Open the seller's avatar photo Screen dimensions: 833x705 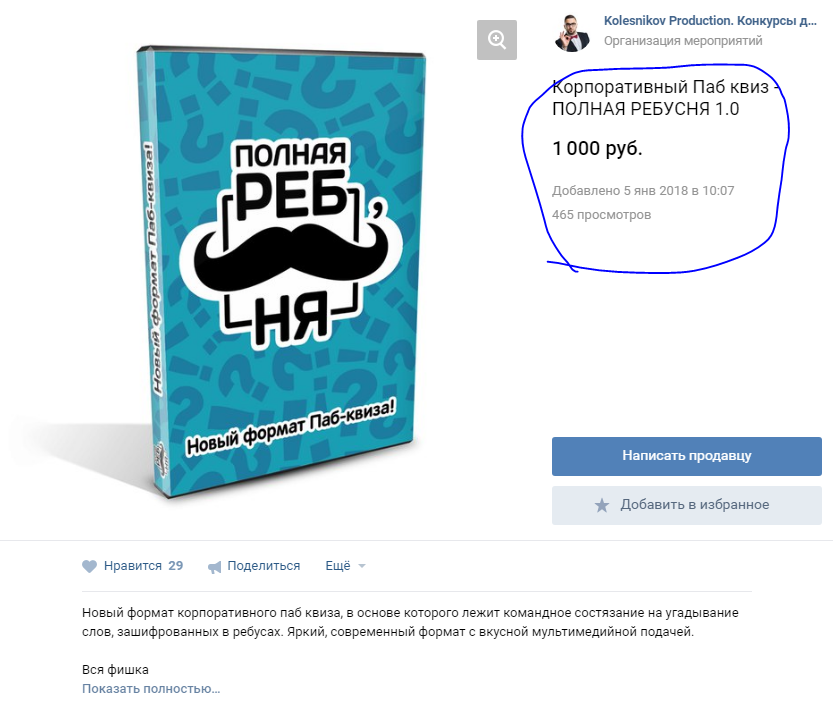[572, 31]
